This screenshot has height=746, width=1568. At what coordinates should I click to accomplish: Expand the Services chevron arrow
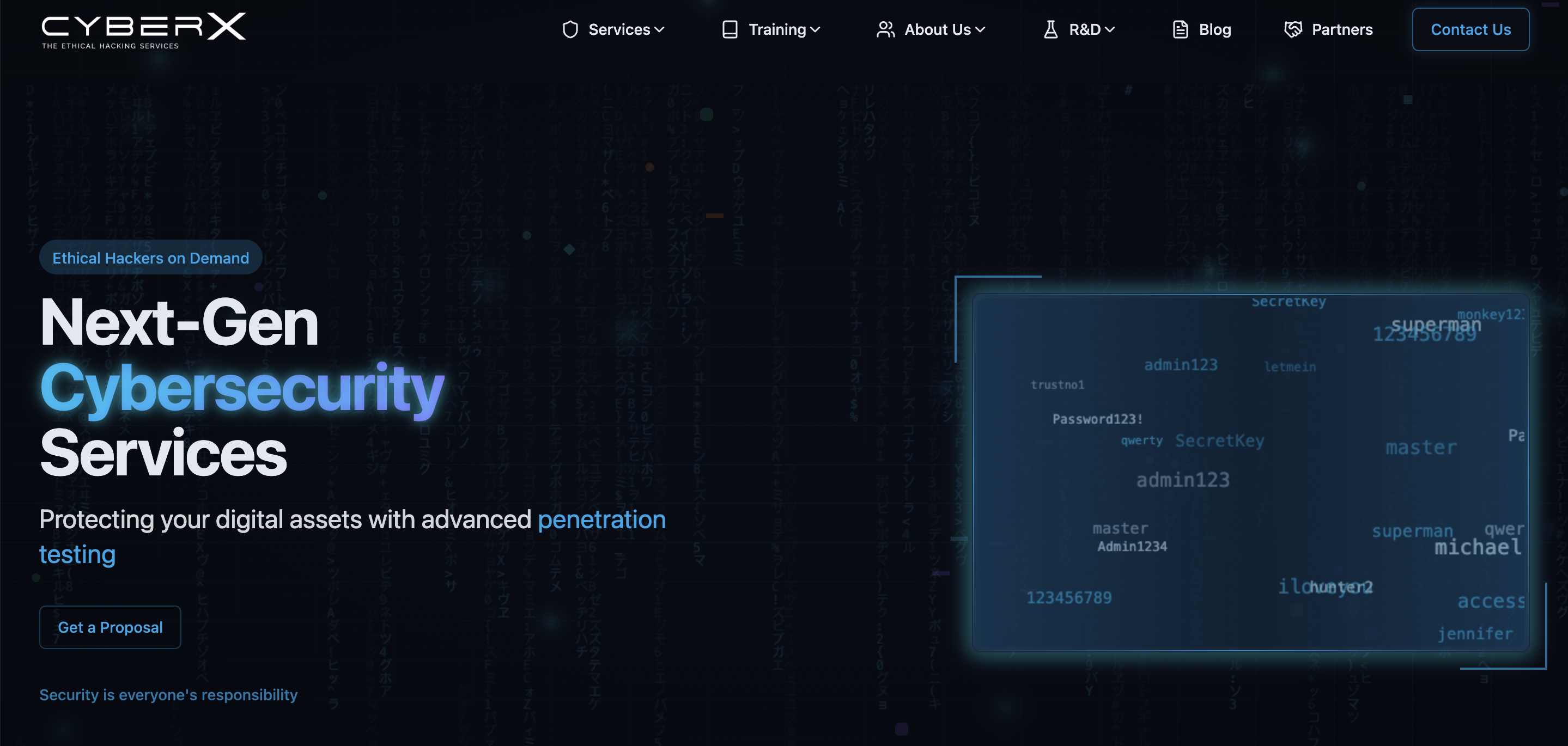click(x=659, y=29)
